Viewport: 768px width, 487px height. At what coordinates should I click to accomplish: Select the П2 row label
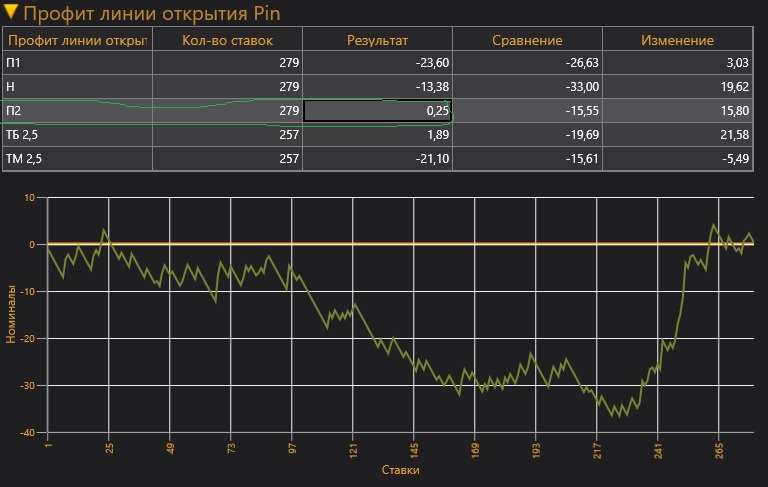(x=14, y=110)
